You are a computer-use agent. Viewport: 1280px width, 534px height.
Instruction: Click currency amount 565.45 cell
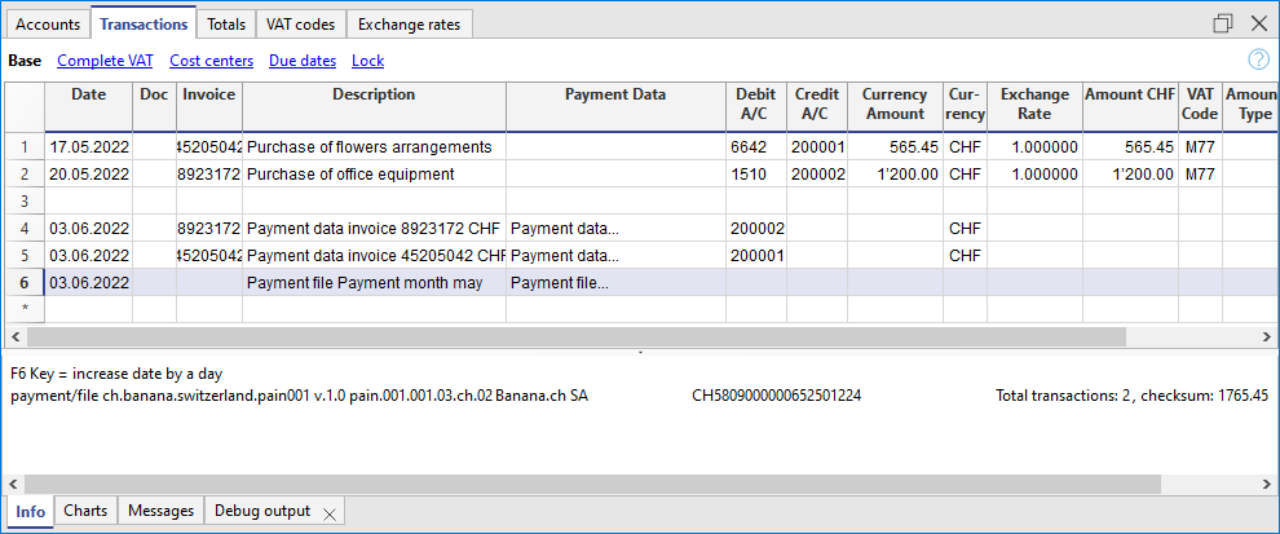895,147
